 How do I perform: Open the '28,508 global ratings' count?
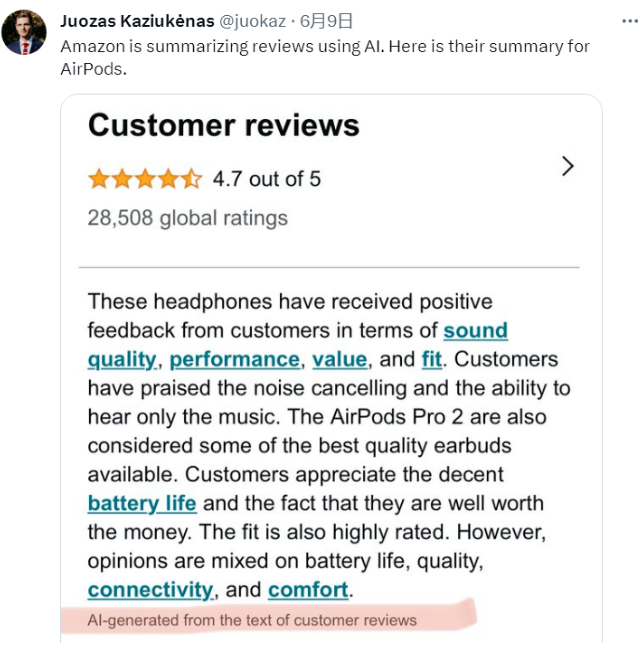pyautogui.click(x=187, y=218)
